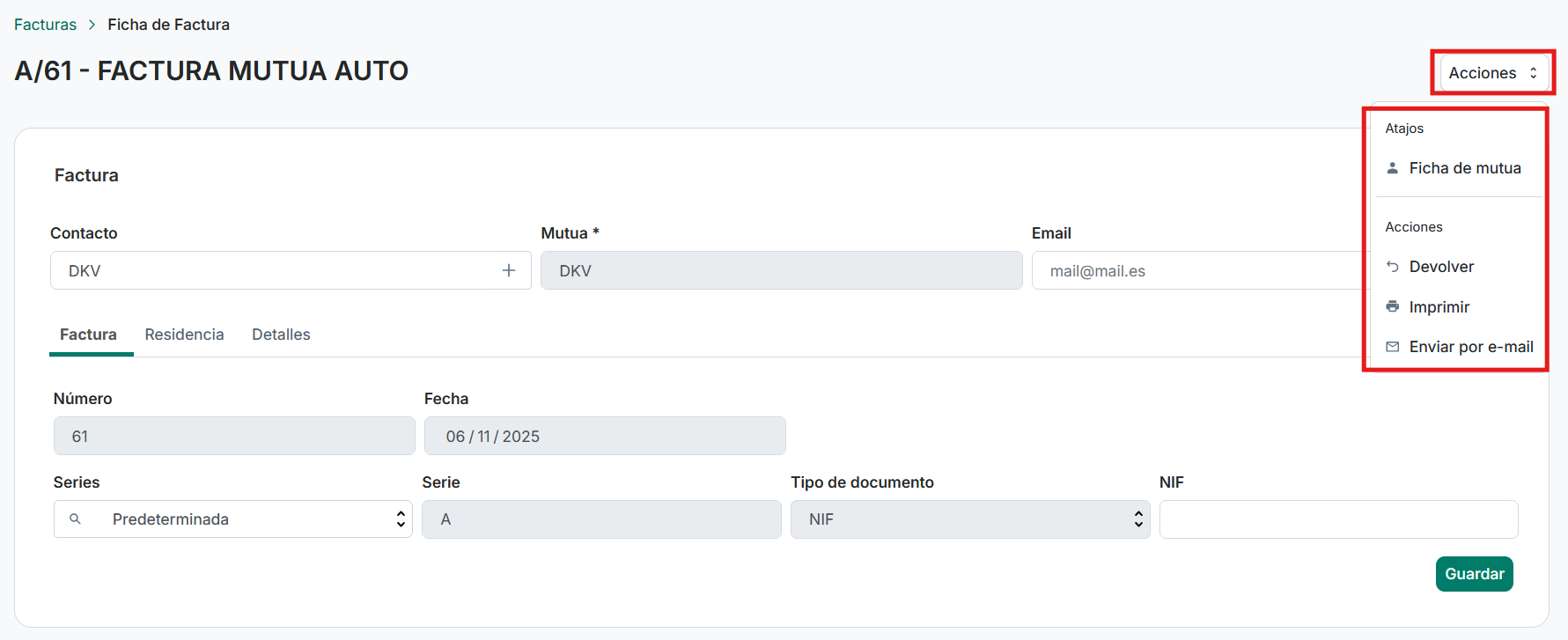Click the plus icon in Contacto field
This screenshot has height=640, width=1568.
point(509,270)
